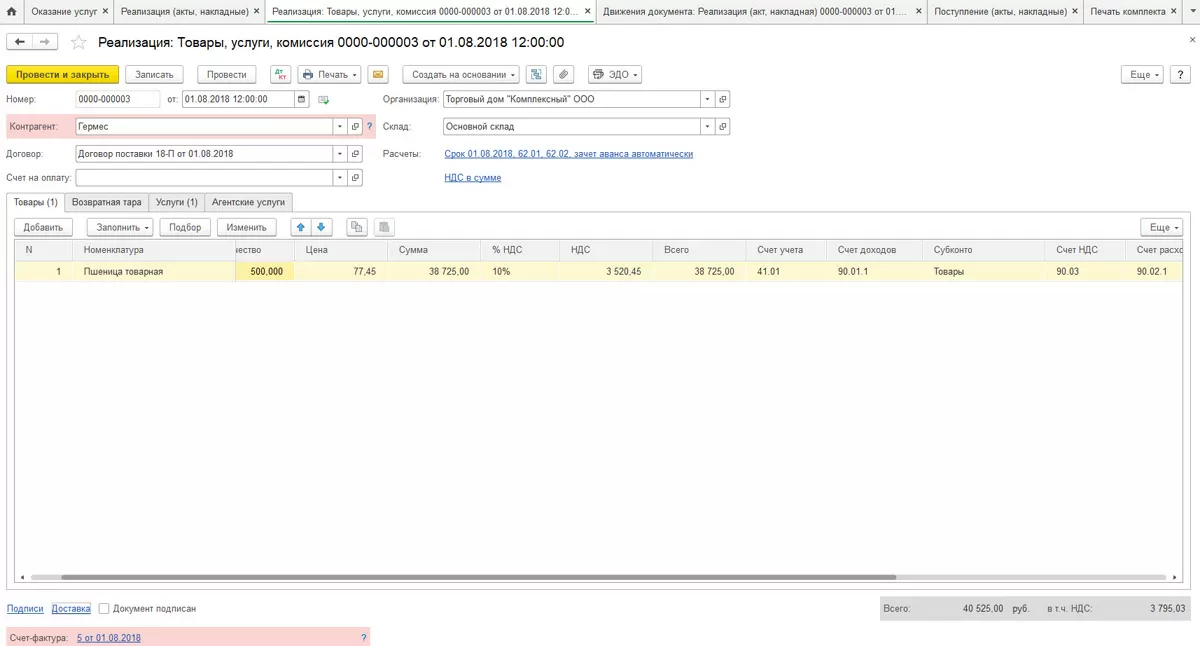Screen dimensions: 1200x646
Task: Click the question mark in the Счет-фактура bar
Action: (x=363, y=637)
